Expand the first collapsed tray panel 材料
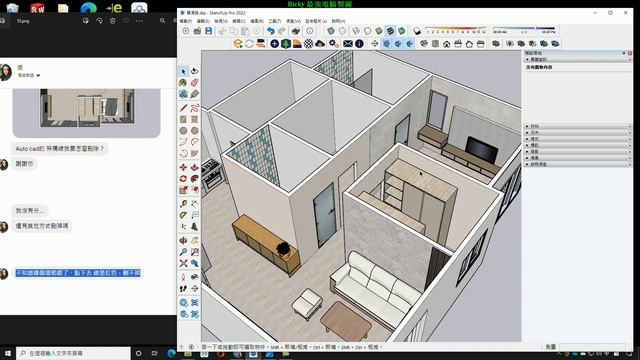Screen dimensions: 640x360 (x=578, y=127)
